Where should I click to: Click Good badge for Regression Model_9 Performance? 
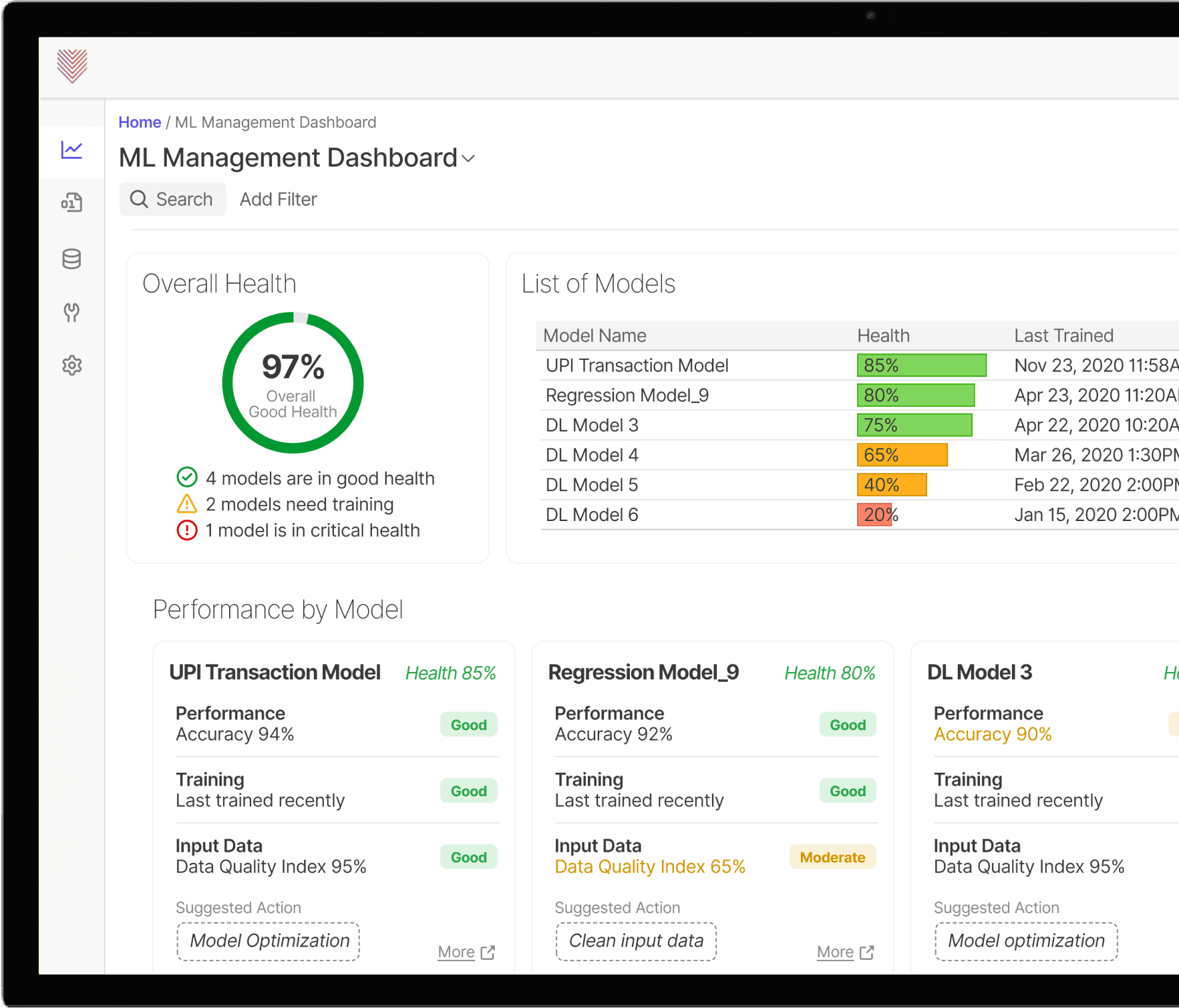848,725
